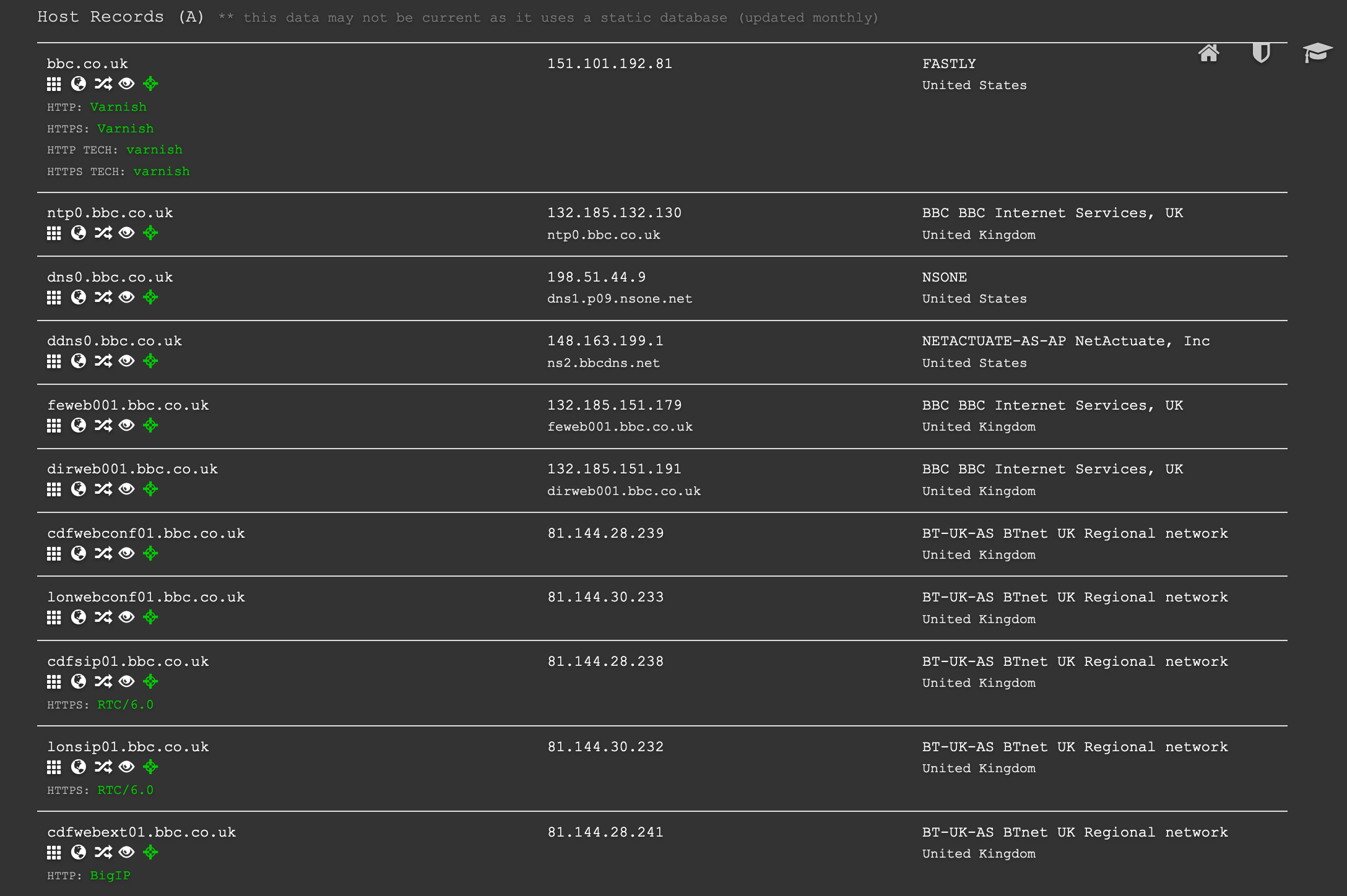Click the dns1.p09.nsone.net hostname text
The width and height of the screenshot is (1347, 896).
(x=620, y=298)
